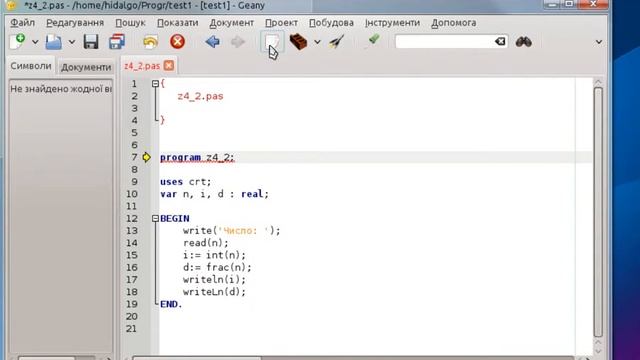Collapse the comment fold at line 1

pyautogui.click(x=155, y=84)
